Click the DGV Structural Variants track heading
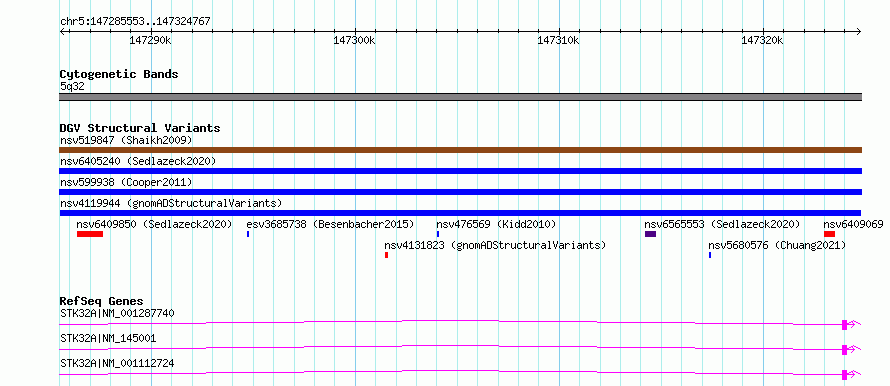The width and height of the screenshot is (890, 386). click(140, 128)
